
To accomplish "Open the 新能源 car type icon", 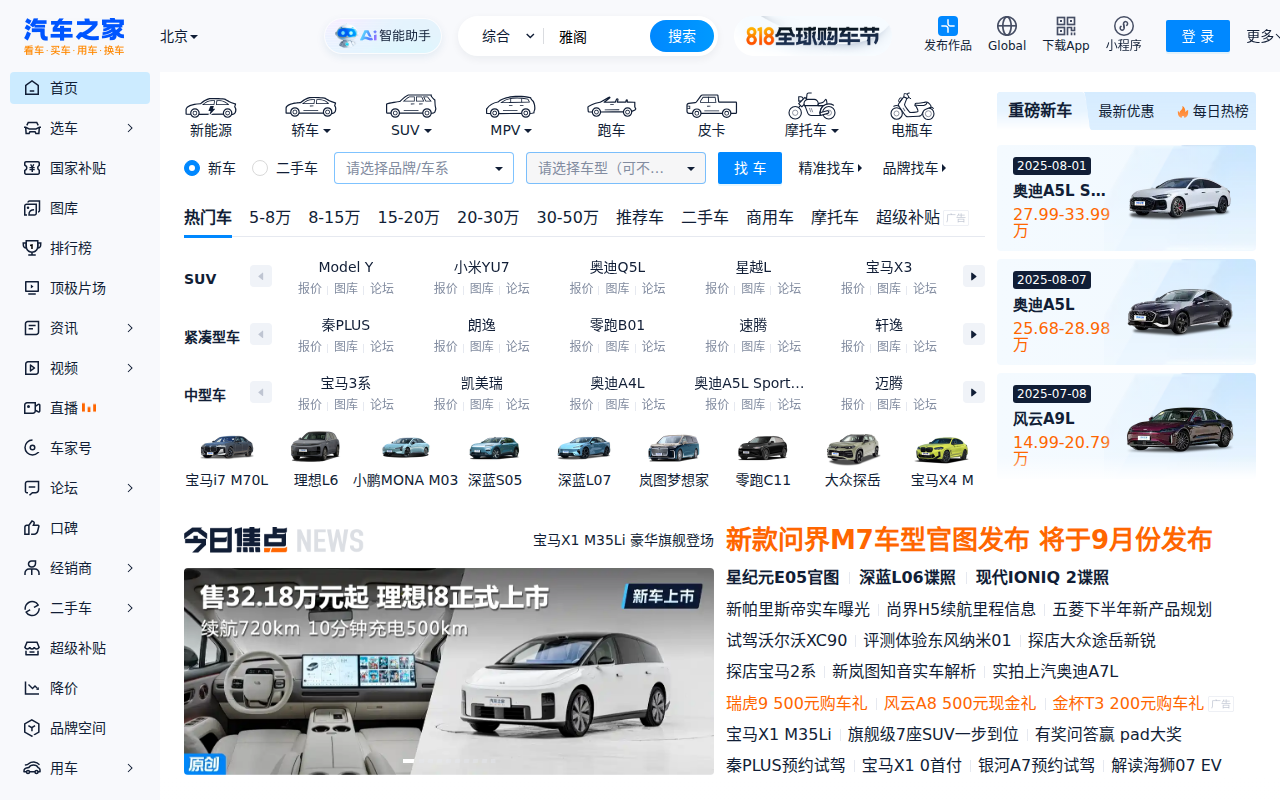I will pyautogui.click(x=210, y=115).
